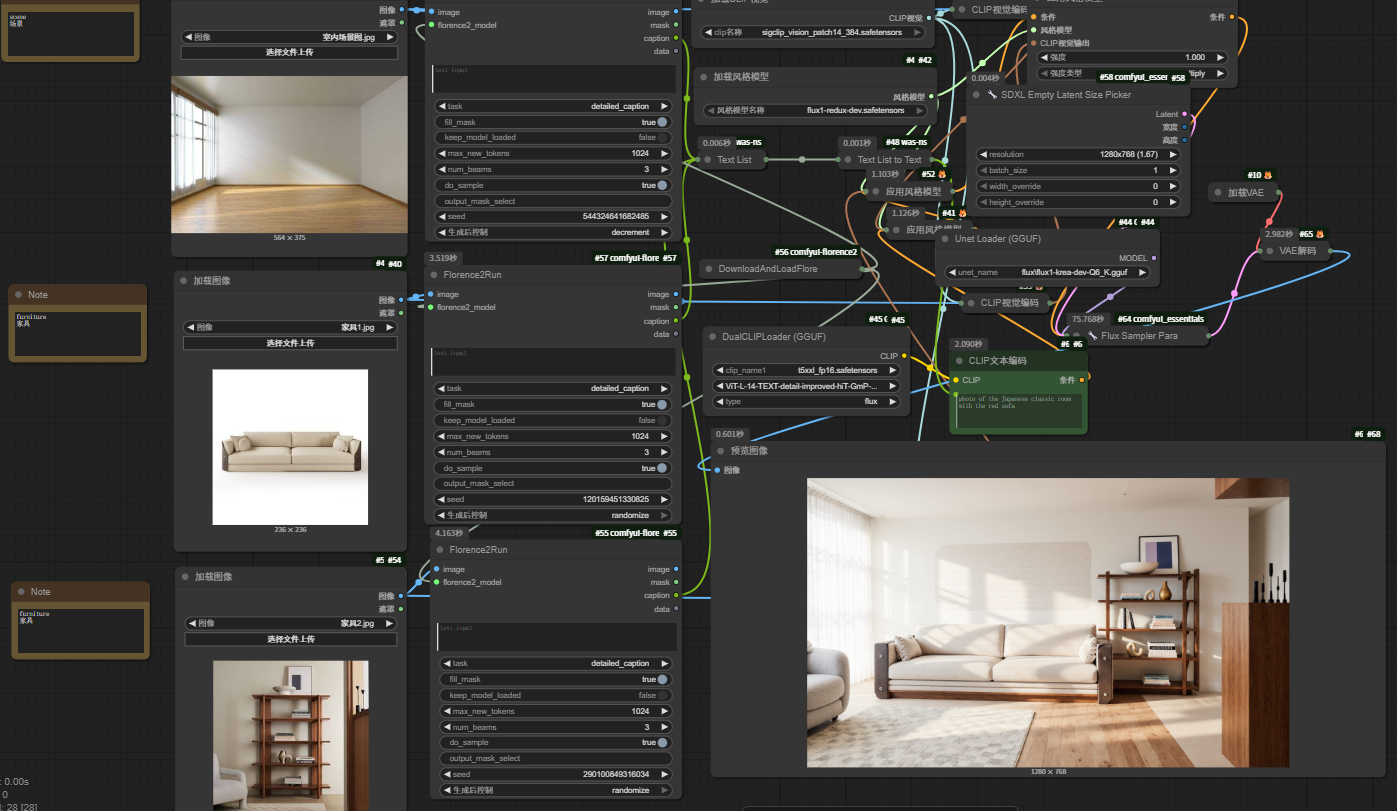The width and height of the screenshot is (1397, 811).
Task: Click the title dot of Text List to Text
Action: point(847,159)
